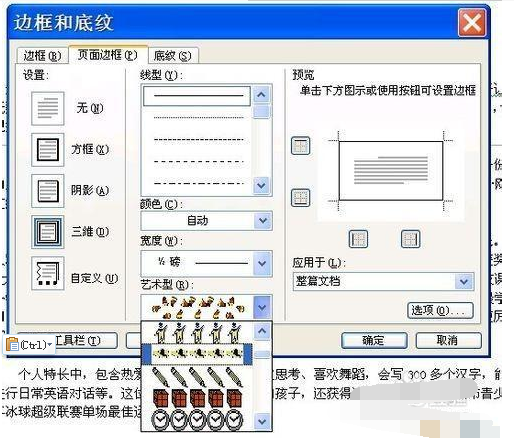Image resolution: width=514 pixels, height=438 pixels.
Task: Choose the dotted line style
Action: pos(198,117)
